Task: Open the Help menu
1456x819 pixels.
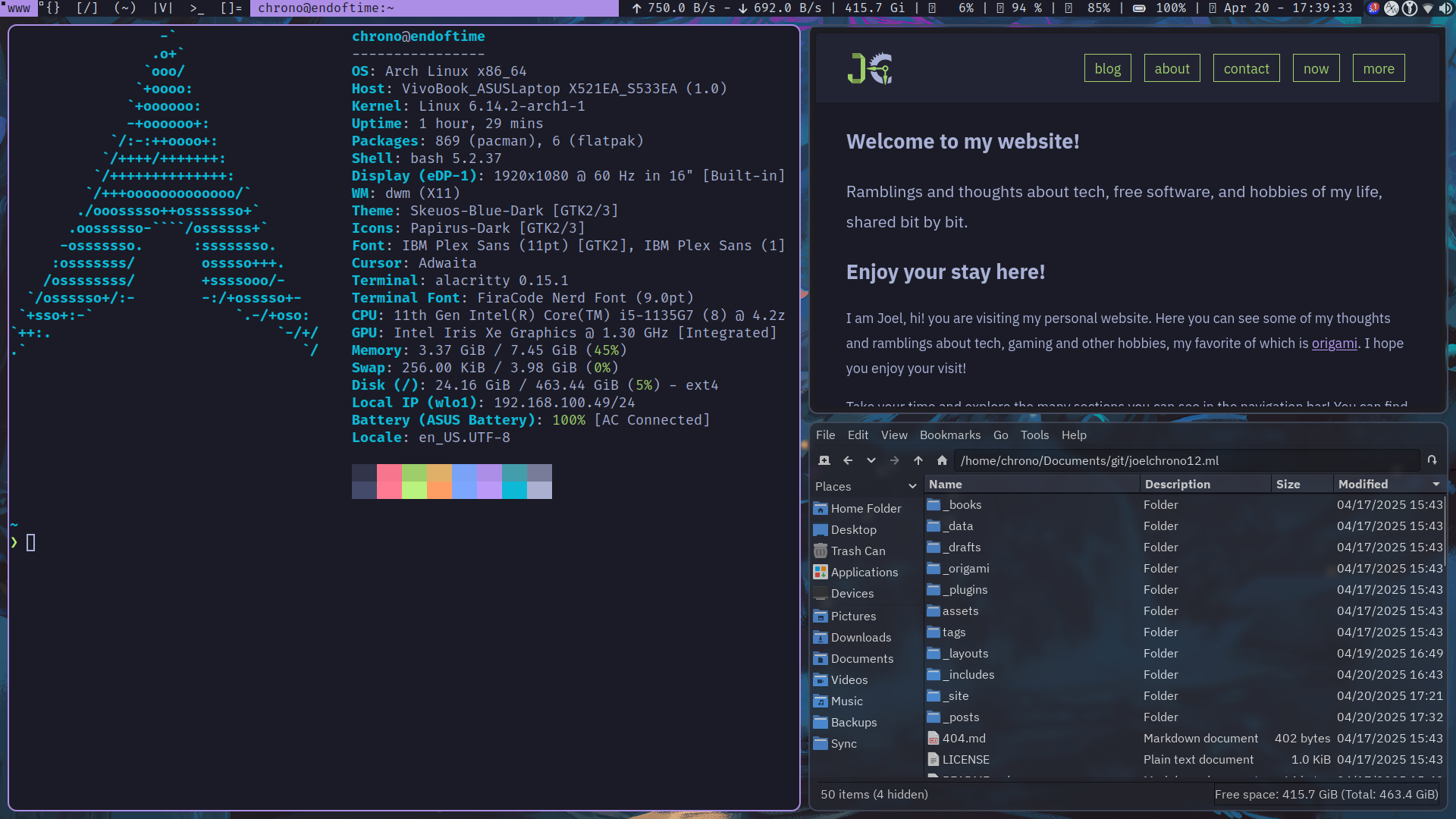Action: coord(1074,435)
